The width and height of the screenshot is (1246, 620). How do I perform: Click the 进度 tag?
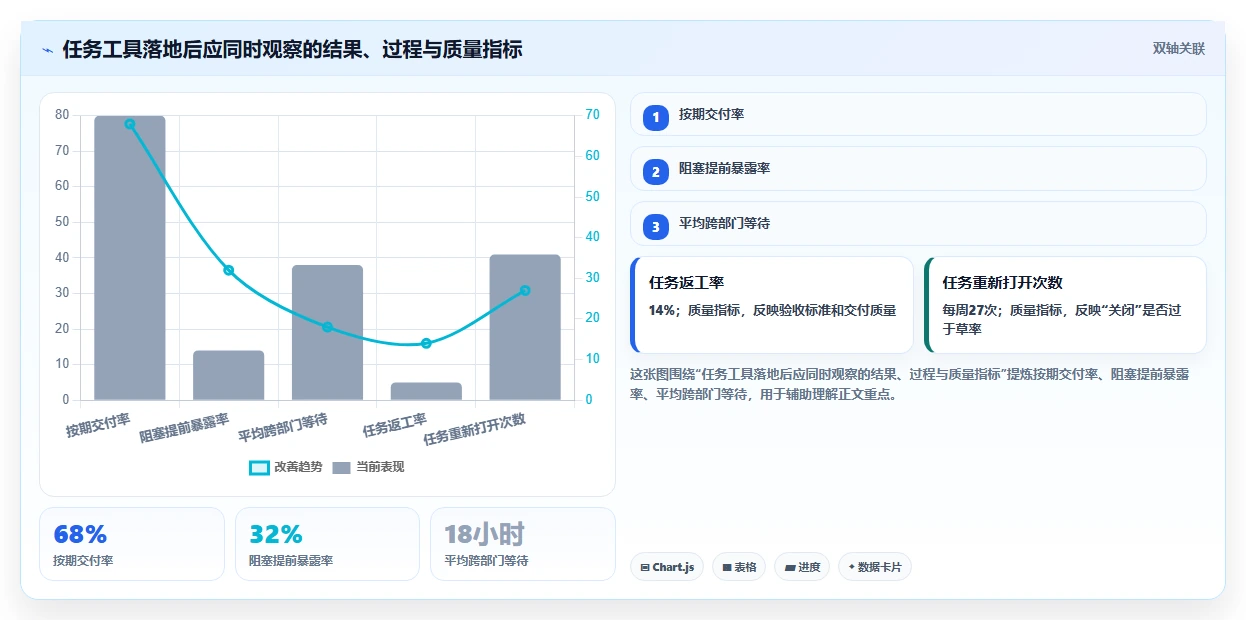(x=802, y=567)
